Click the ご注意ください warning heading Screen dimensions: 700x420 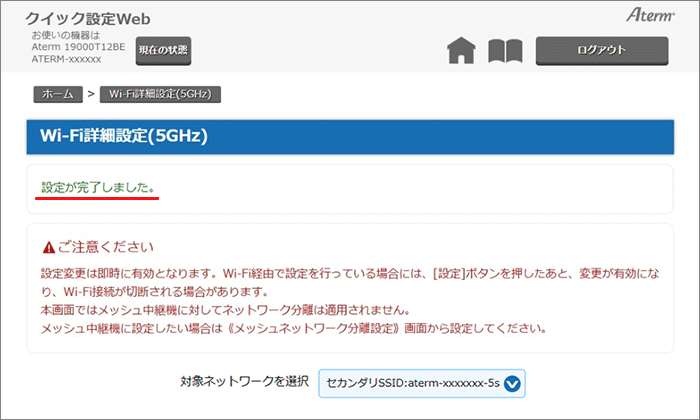tap(104, 247)
